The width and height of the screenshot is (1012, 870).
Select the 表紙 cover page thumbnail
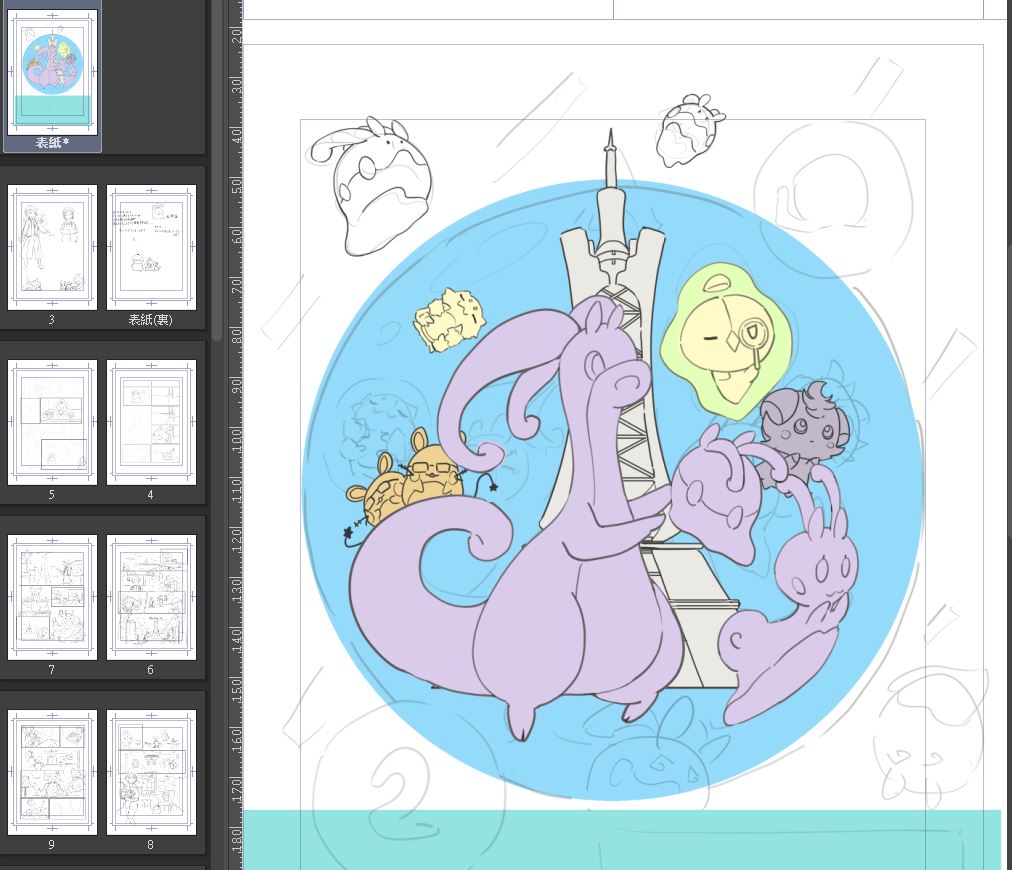52,72
